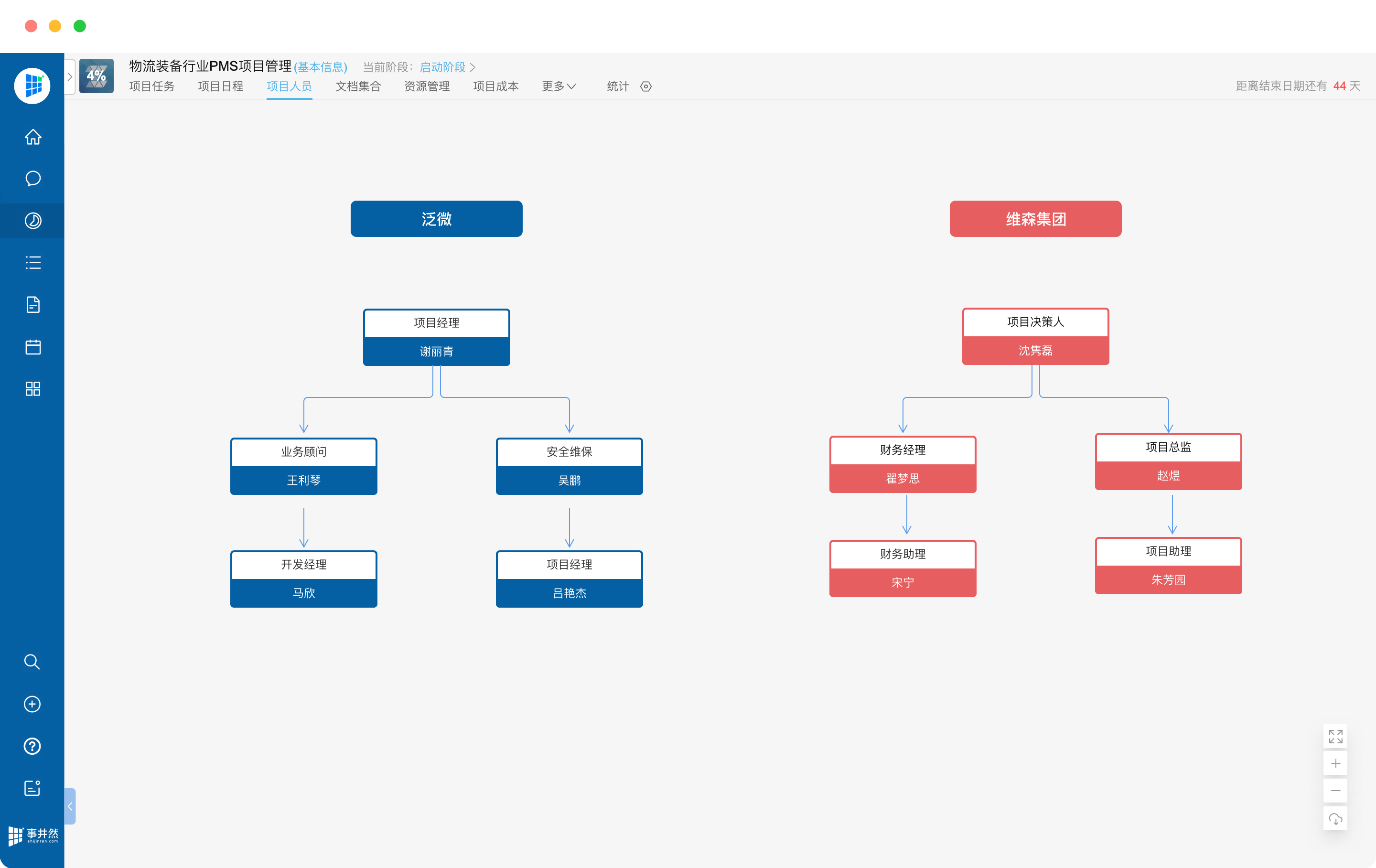Expand the 更多 dropdown menu
The image size is (1376, 868).
[x=559, y=86]
